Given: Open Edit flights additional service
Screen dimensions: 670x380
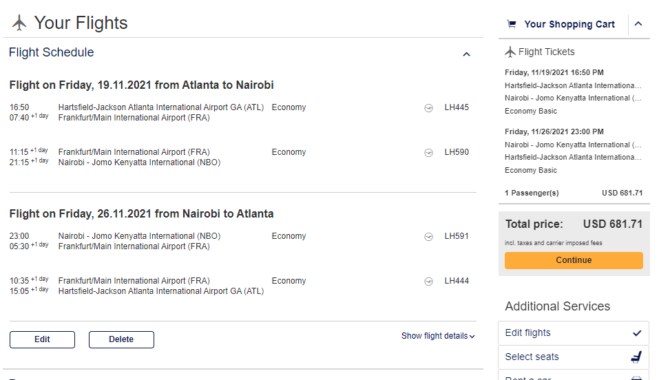Looking at the screenshot, I should tap(573, 333).
